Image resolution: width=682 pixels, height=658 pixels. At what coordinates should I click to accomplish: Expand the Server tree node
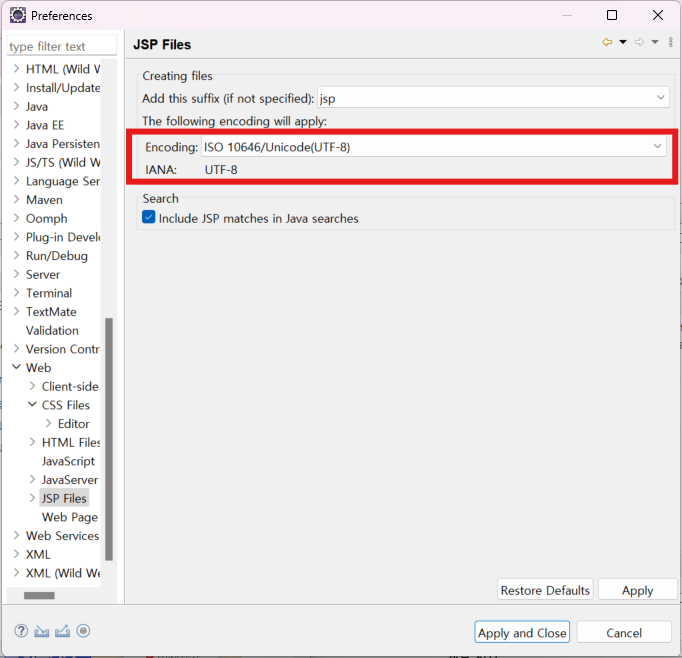coord(17,274)
